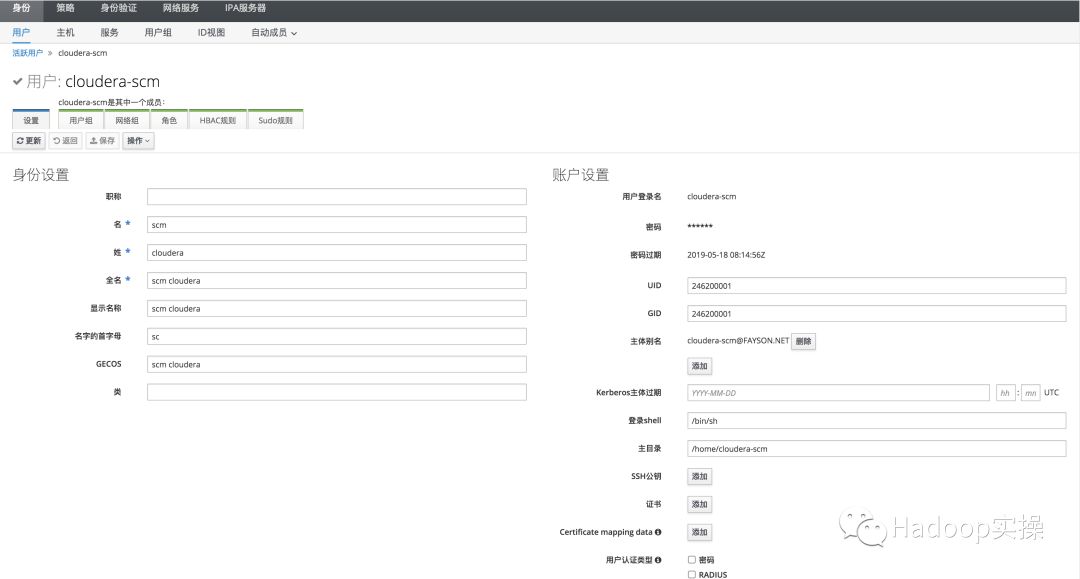The image size is (1080, 579).
Task: Focus the Kerberos主体过期 date field
Action: [838, 393]
